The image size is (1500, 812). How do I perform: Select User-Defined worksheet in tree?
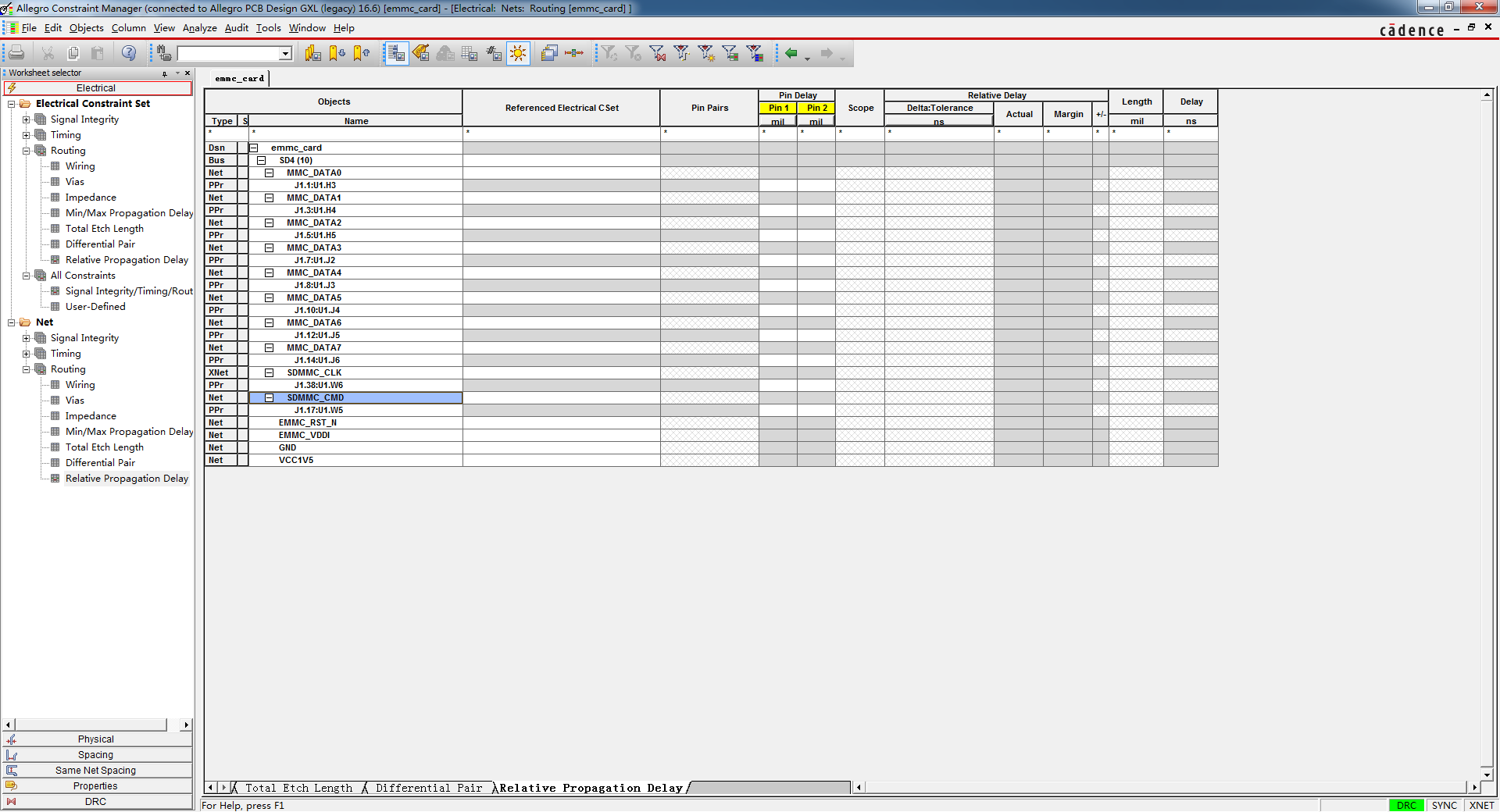[95, 307]
